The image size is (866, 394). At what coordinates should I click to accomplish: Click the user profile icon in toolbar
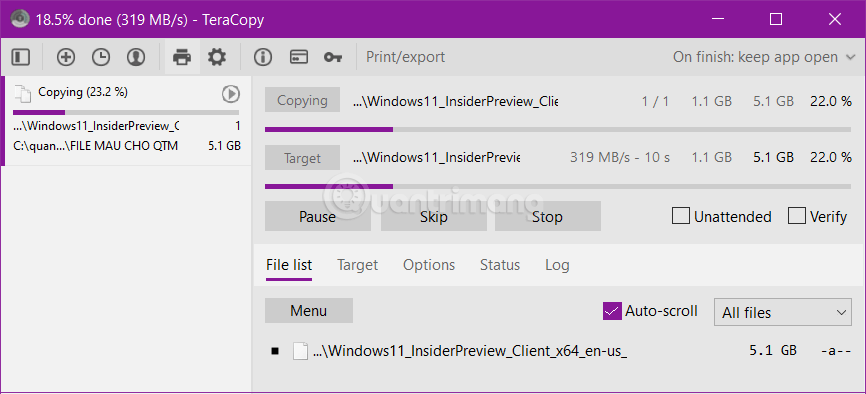(135, 57)
